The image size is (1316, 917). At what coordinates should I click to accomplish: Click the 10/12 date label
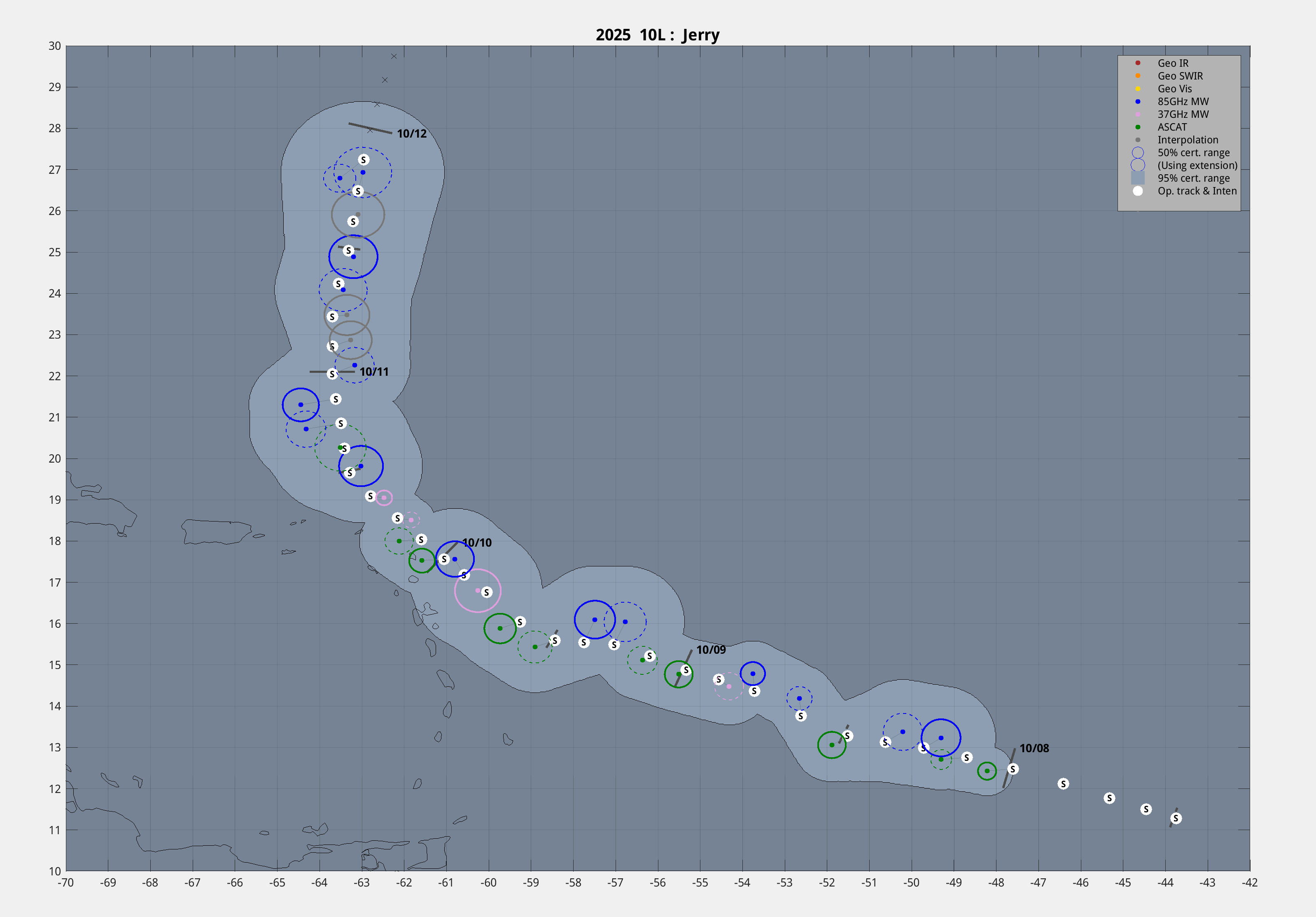(x=411, y=133)
